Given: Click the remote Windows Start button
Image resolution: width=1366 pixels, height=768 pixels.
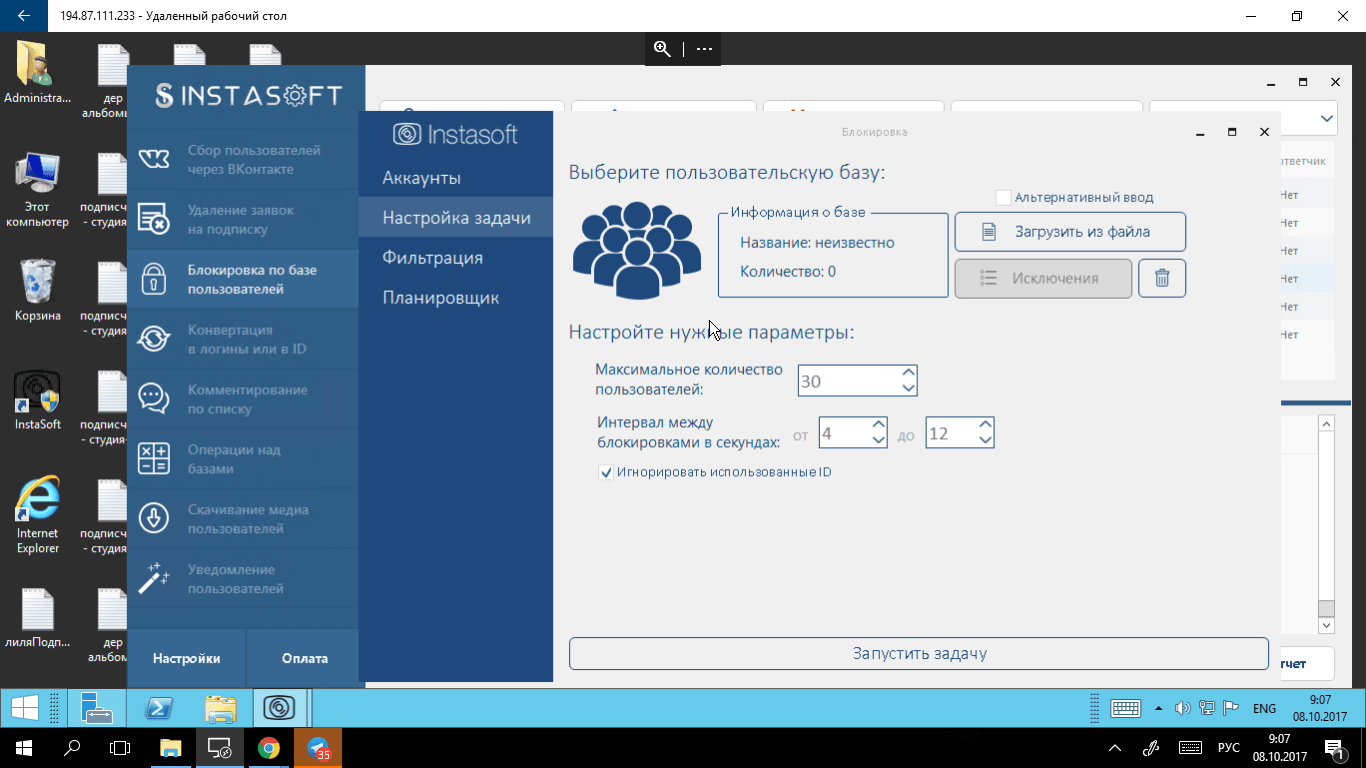Looking at the screenshot, I should [24, 708].
